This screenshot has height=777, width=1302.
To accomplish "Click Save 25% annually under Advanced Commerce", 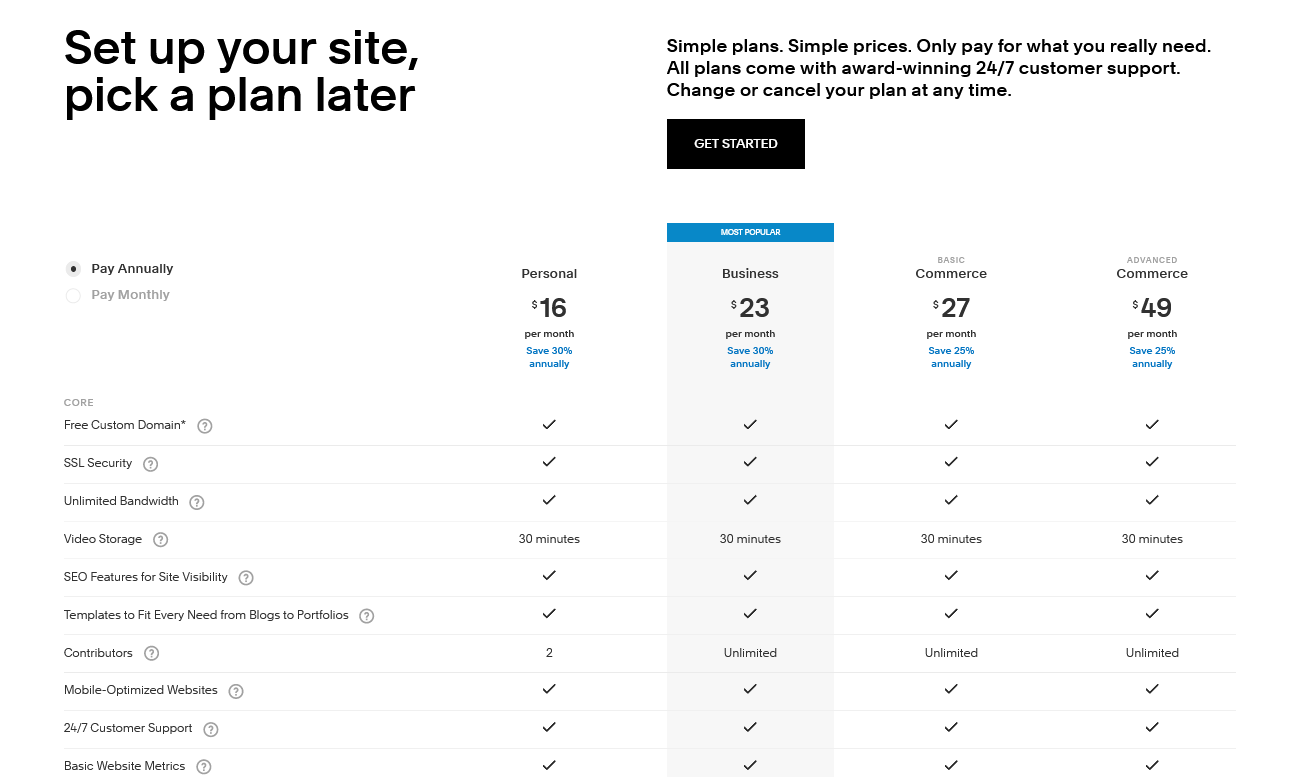I will pos(1152,357).
